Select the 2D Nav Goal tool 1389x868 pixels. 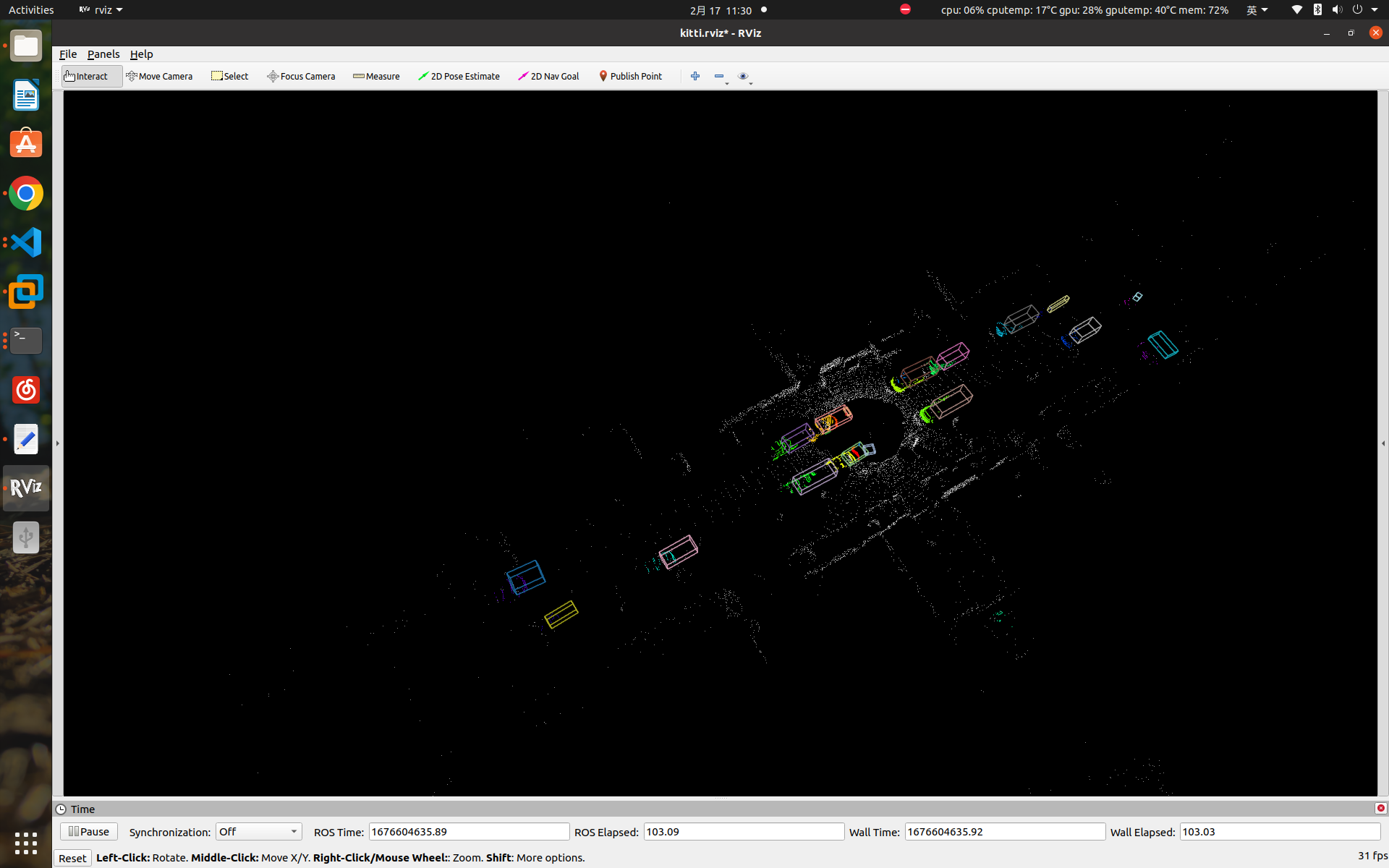point(548,76)
